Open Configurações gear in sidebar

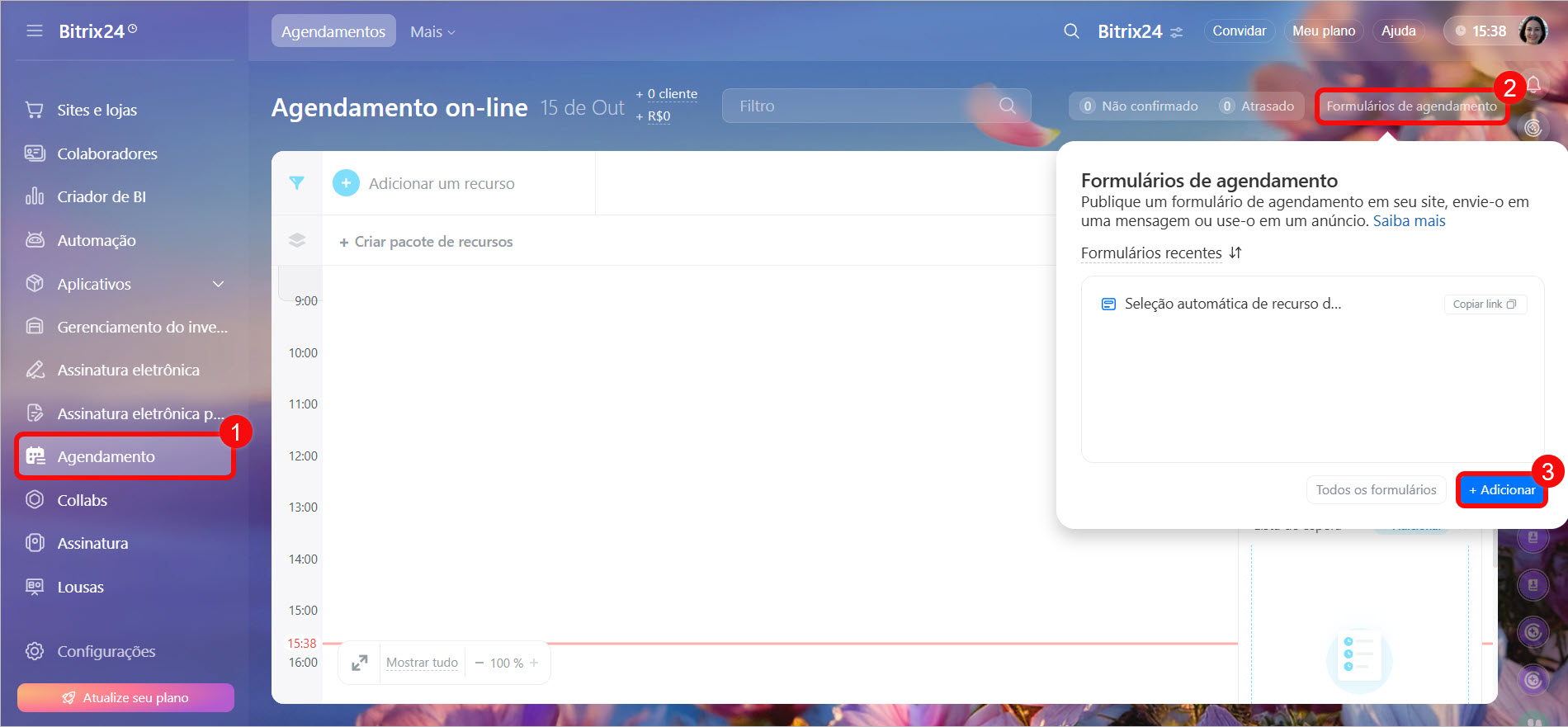(x=35, y=651)
